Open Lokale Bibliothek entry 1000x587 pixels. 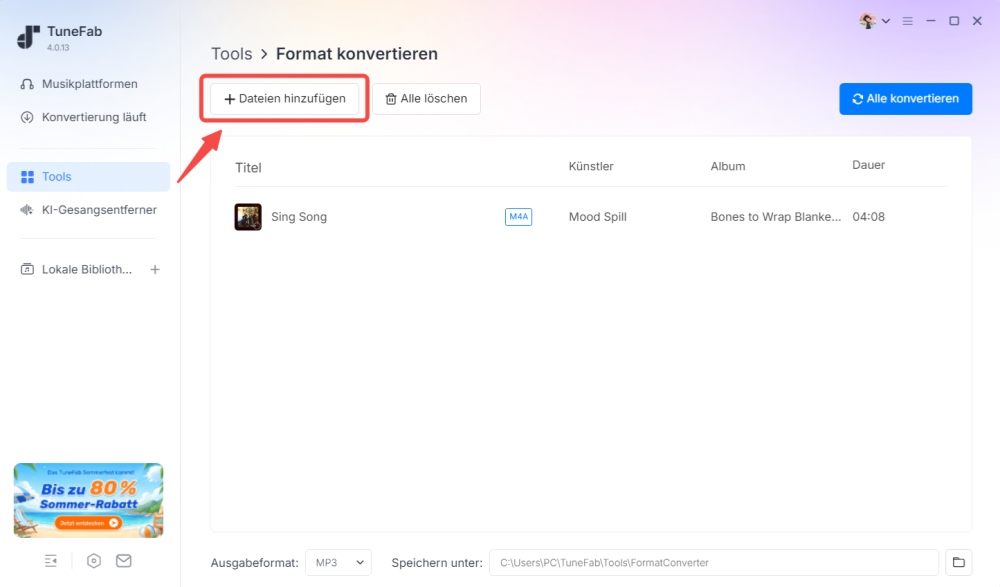(87, 269)
